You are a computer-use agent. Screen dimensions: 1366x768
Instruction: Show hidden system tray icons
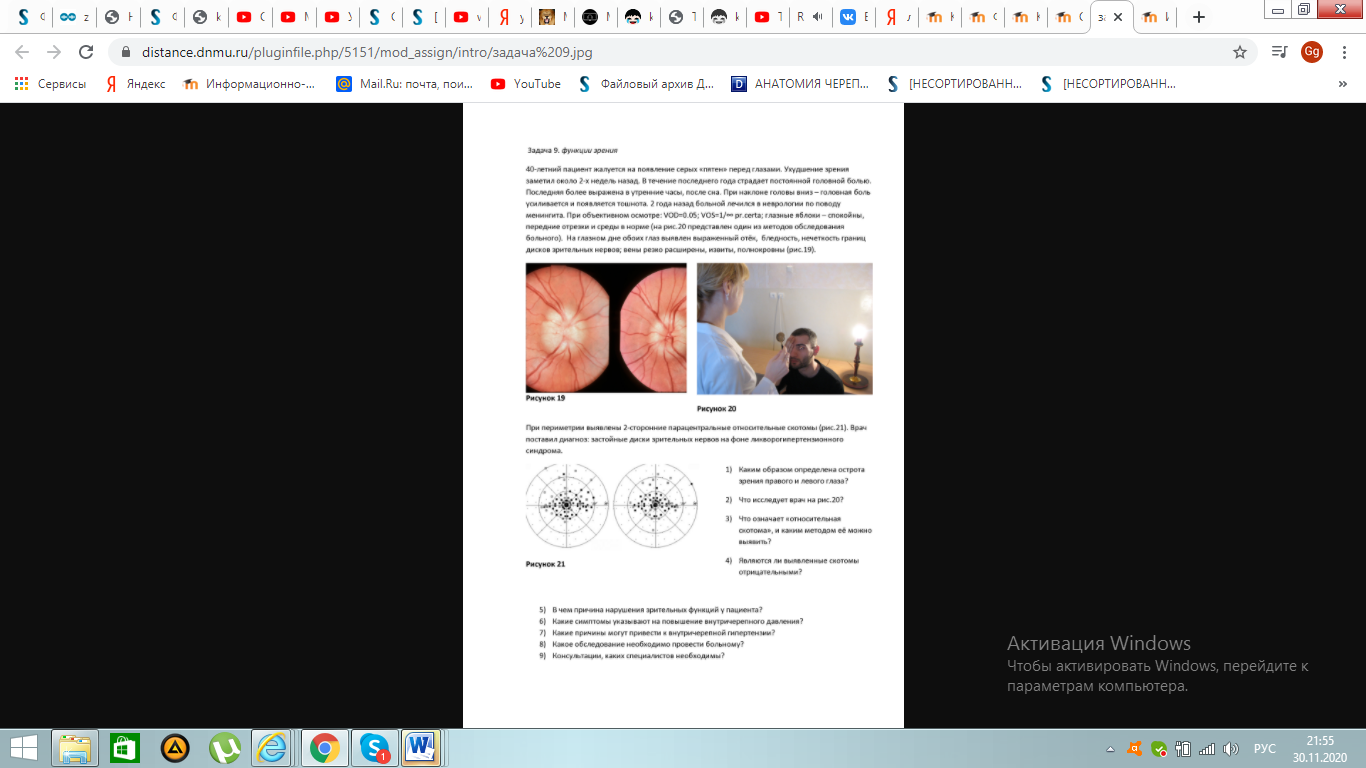coord(1110,748)
